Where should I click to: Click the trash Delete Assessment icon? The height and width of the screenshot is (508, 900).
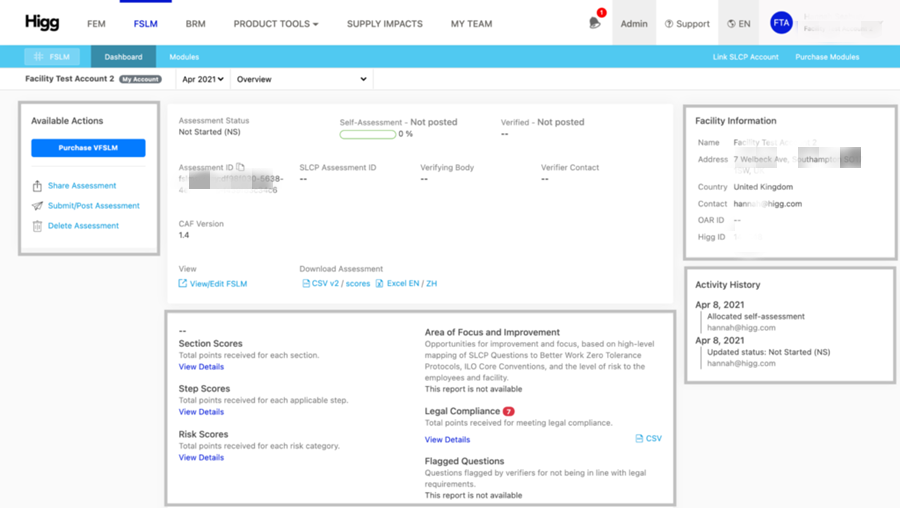(x=37, y=226)
